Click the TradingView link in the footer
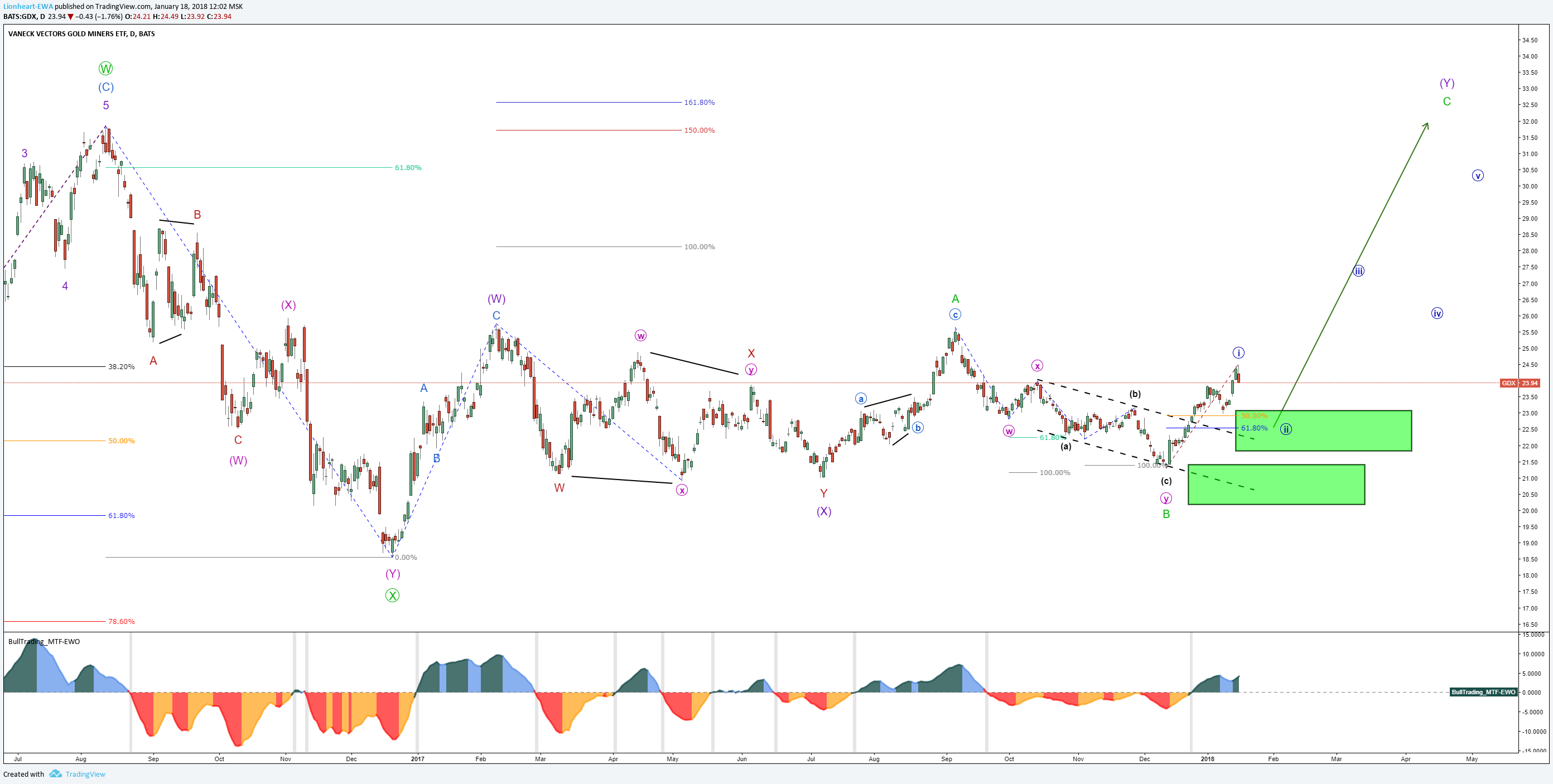Viewport: 1553px width, 784px height. point(85,775)
